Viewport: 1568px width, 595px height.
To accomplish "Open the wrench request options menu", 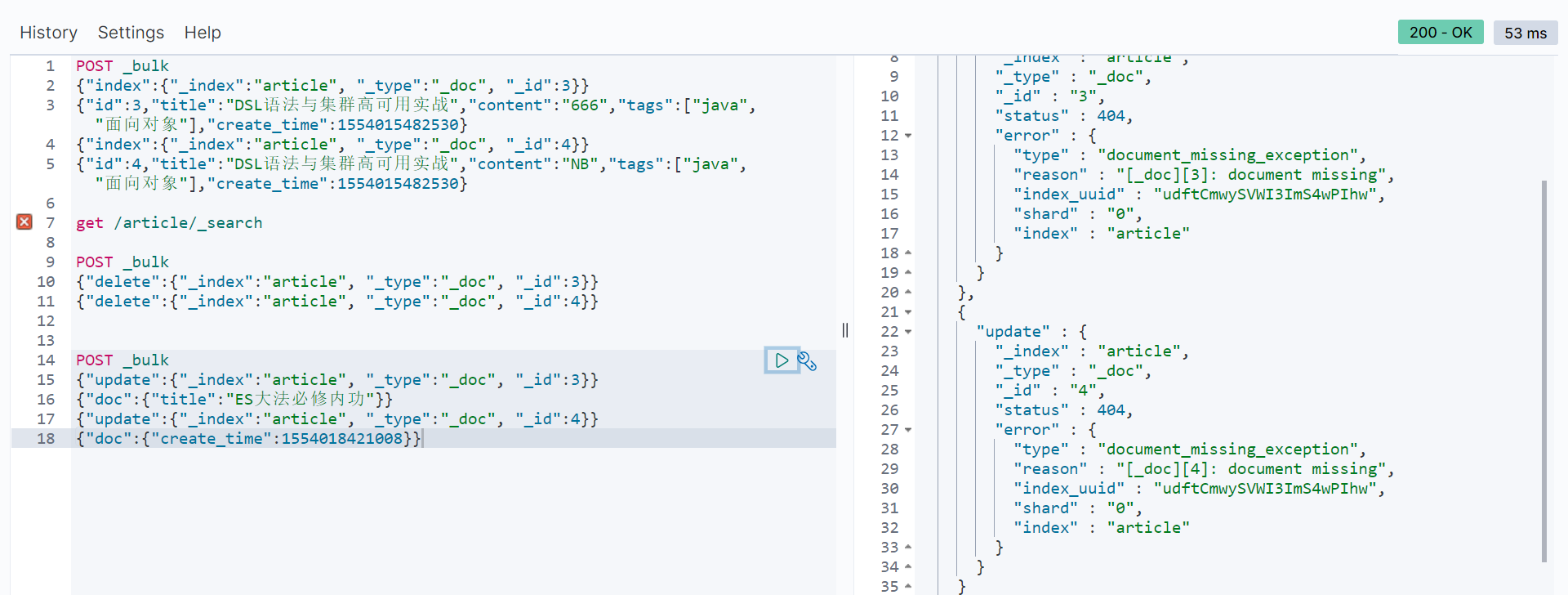I will click(x=807, y=361).
